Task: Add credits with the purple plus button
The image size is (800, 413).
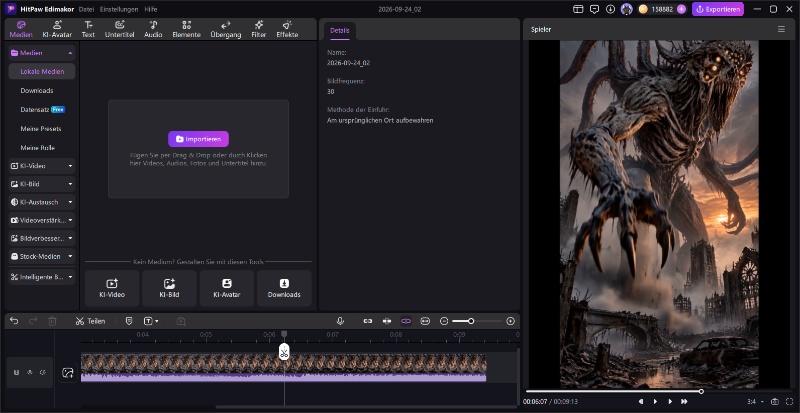Action: [681, 9]
